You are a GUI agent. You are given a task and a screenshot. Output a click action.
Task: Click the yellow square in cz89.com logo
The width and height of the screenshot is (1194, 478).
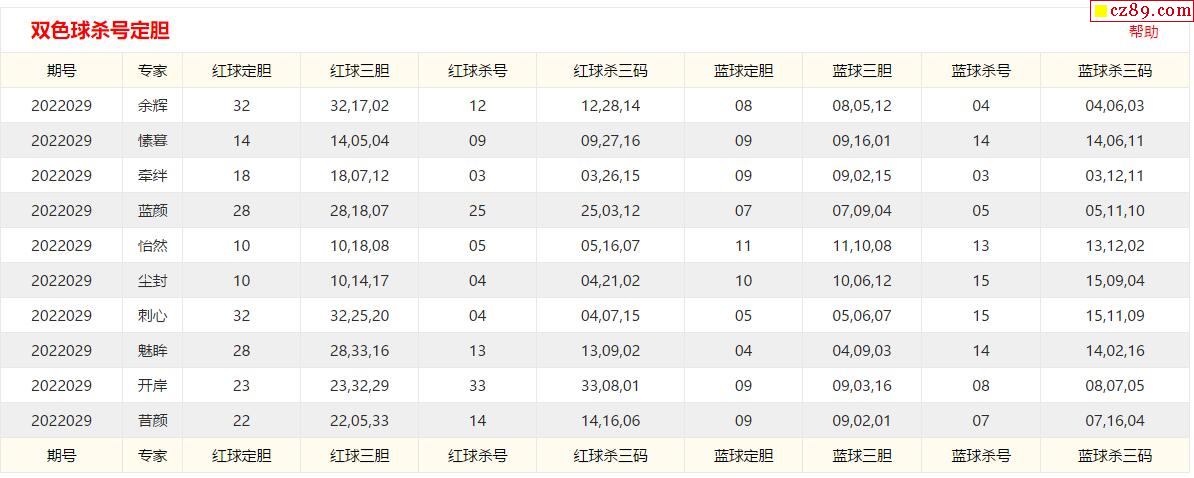point(1100,11)
